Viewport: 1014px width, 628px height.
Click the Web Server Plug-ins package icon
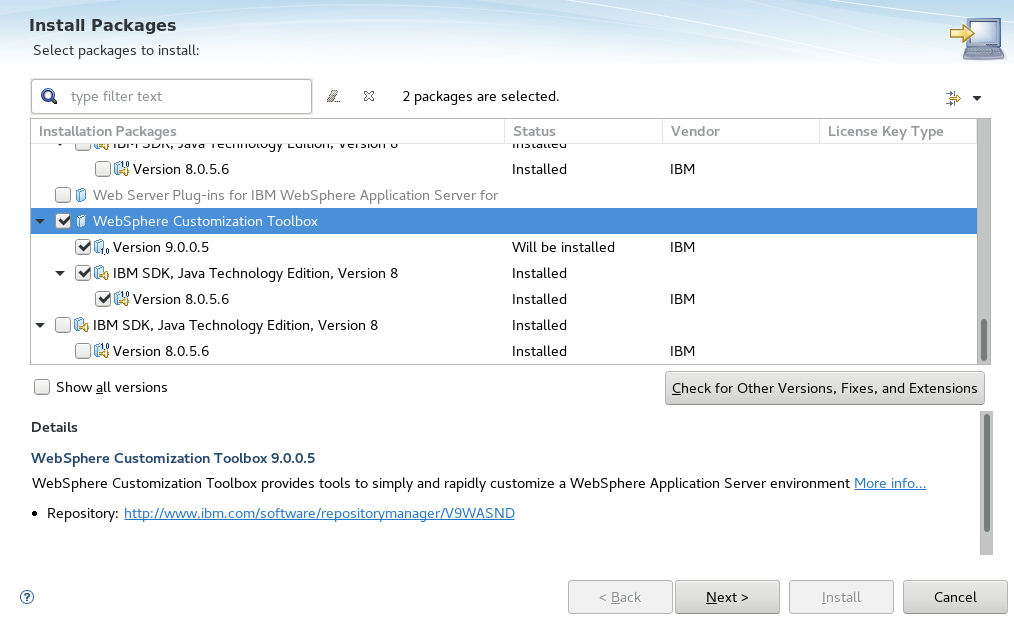click(81, 195)
